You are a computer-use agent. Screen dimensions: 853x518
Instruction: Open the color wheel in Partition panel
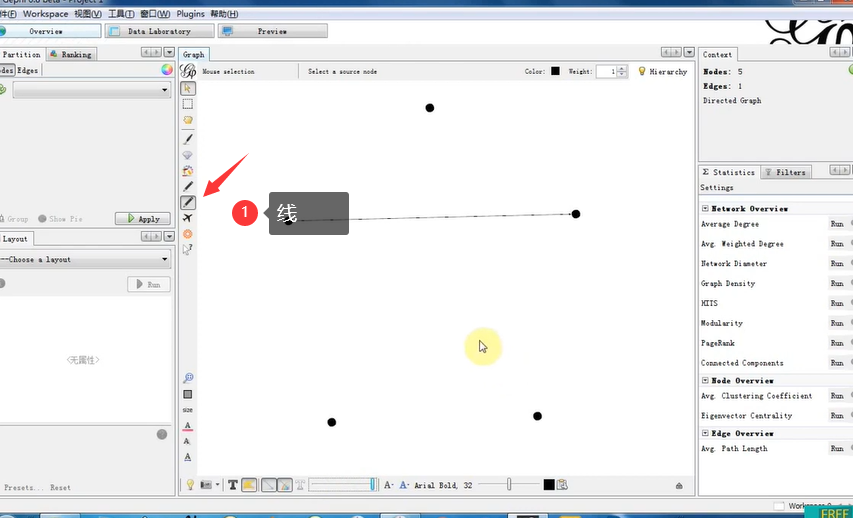(166, 70)
